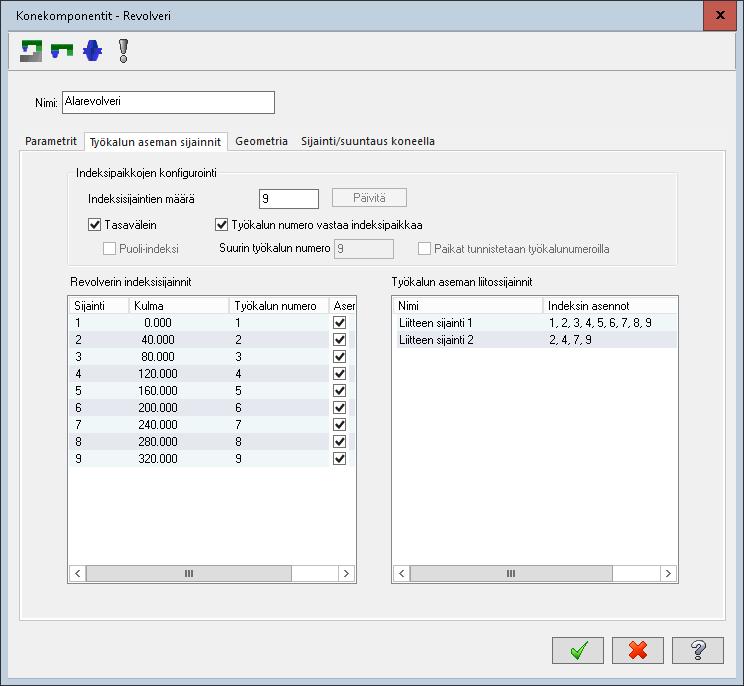This screenshot has height=686, width=744.
Task: Close the Konekomponentit window
Action: point(720,15)
